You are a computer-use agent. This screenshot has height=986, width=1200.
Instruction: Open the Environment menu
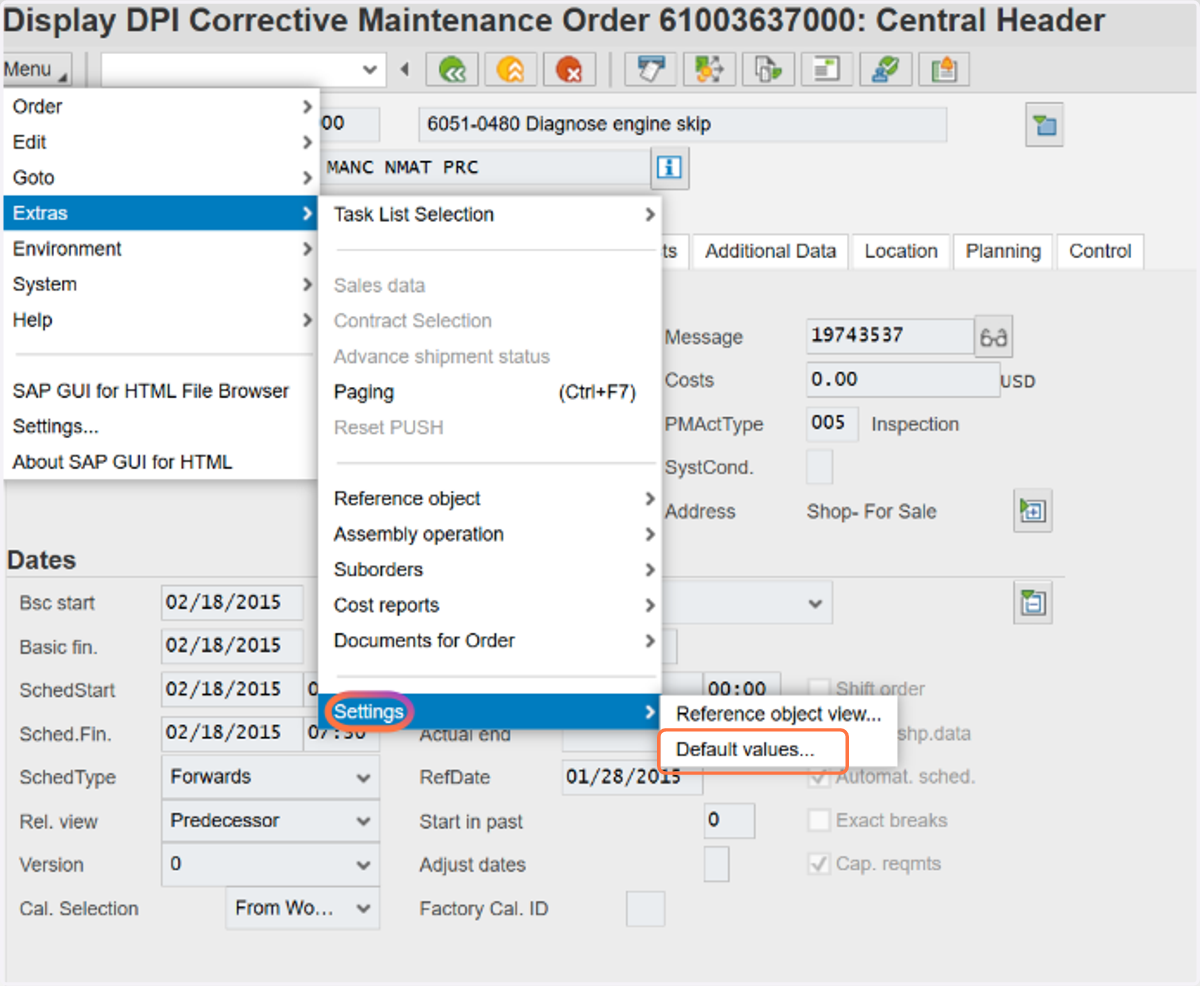(x=161, y=249)
